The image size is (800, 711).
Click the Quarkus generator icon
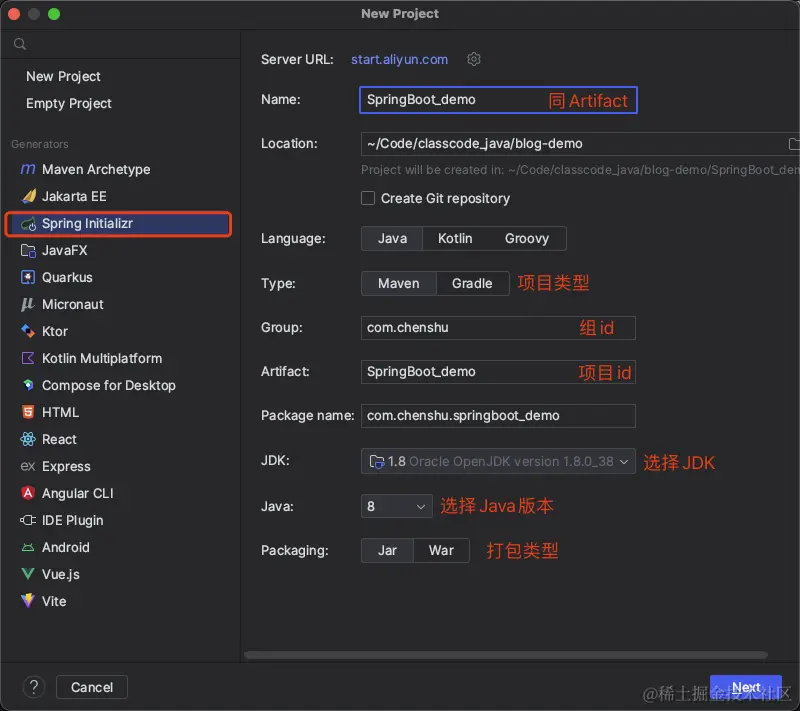coord(28,277)
